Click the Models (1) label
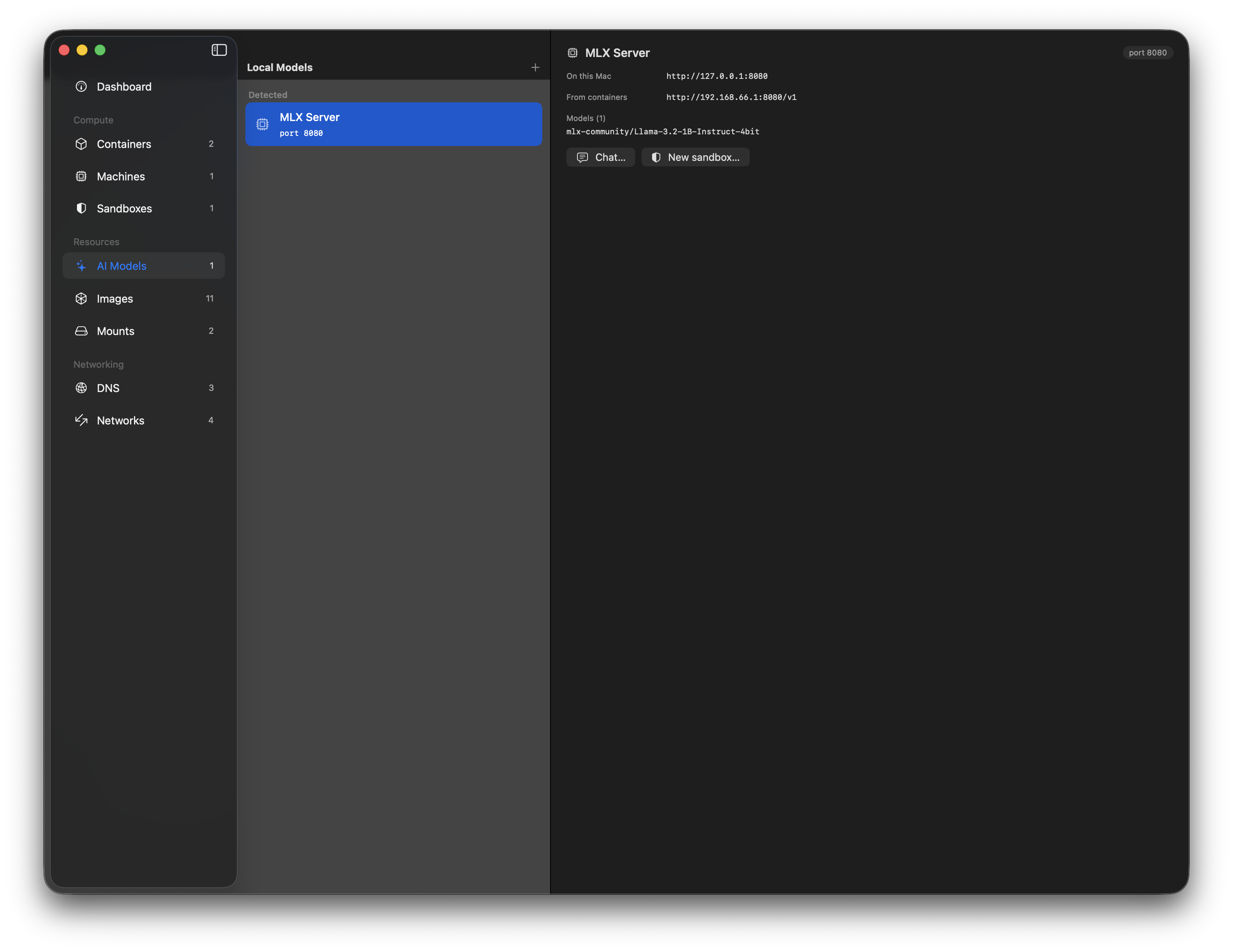 [586, 118]
